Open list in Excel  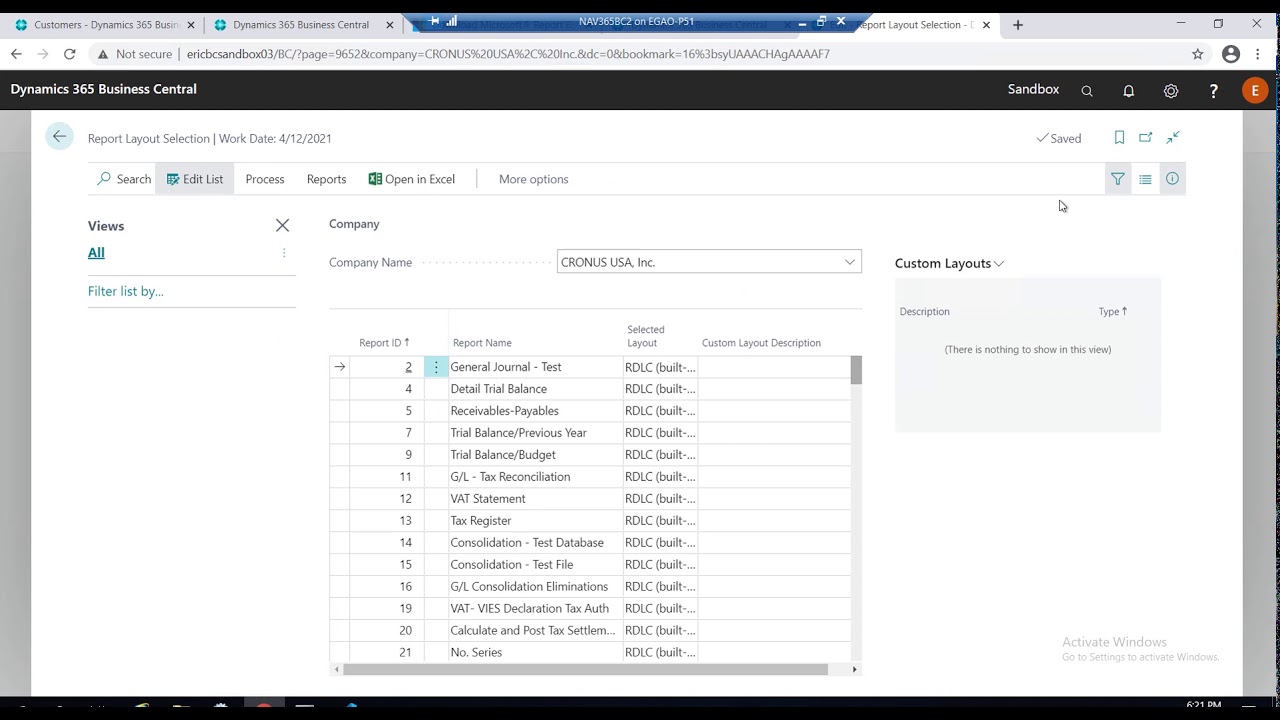point(411,179)
